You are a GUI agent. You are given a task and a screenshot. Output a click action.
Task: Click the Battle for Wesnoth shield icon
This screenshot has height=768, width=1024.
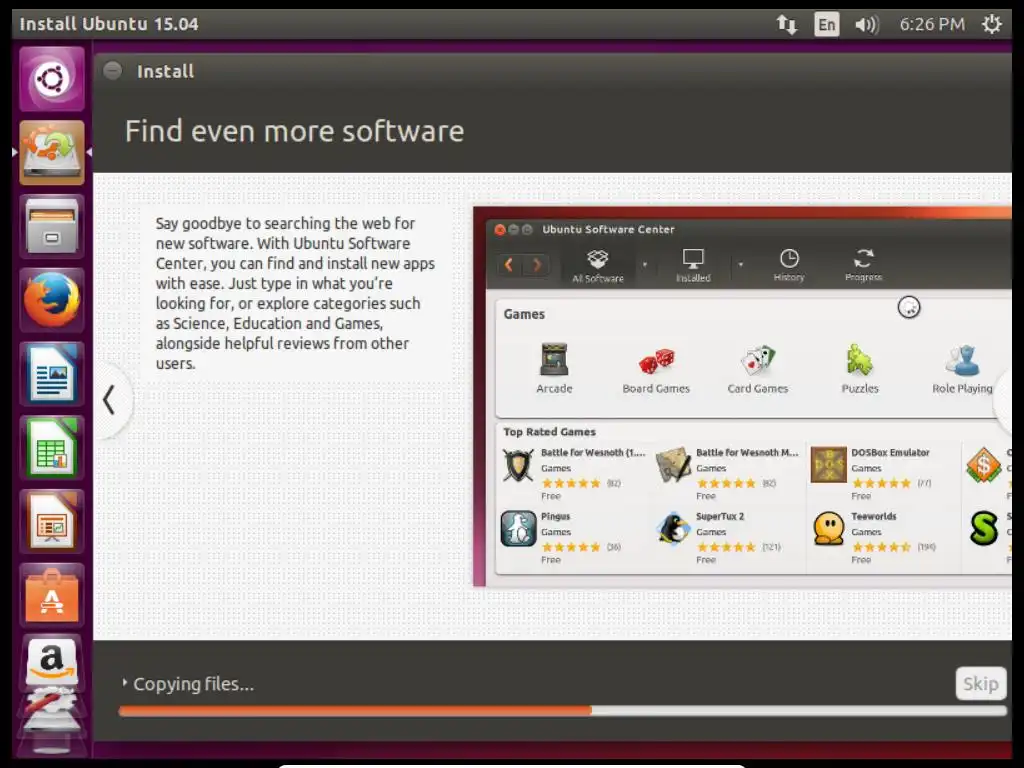pos(519,466)
